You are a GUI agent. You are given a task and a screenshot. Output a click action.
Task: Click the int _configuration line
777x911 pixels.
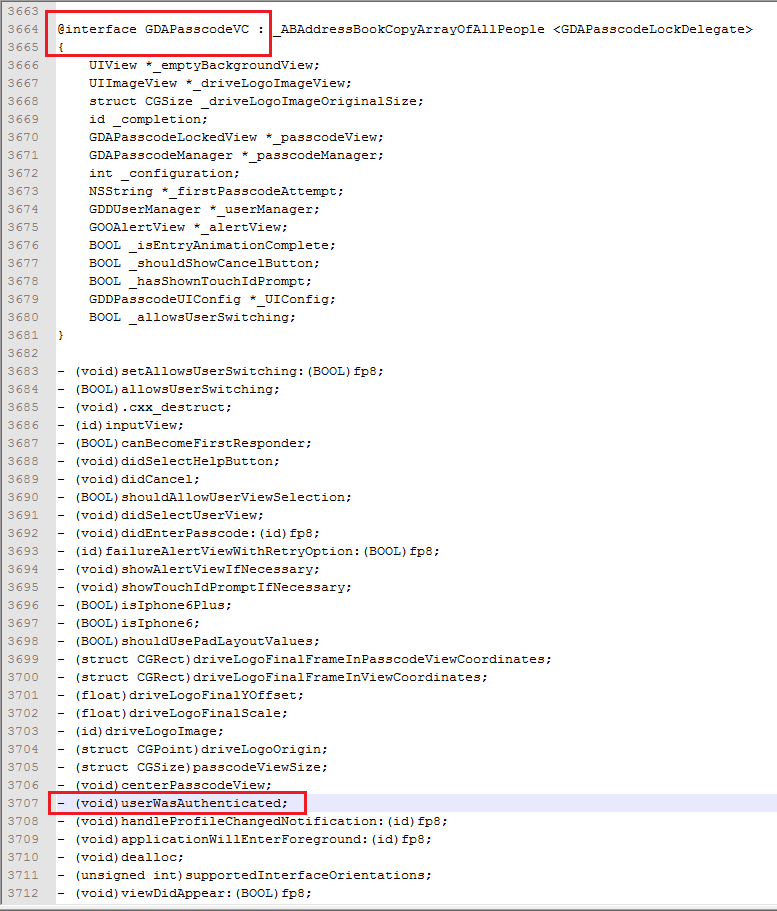pos(164,173)
